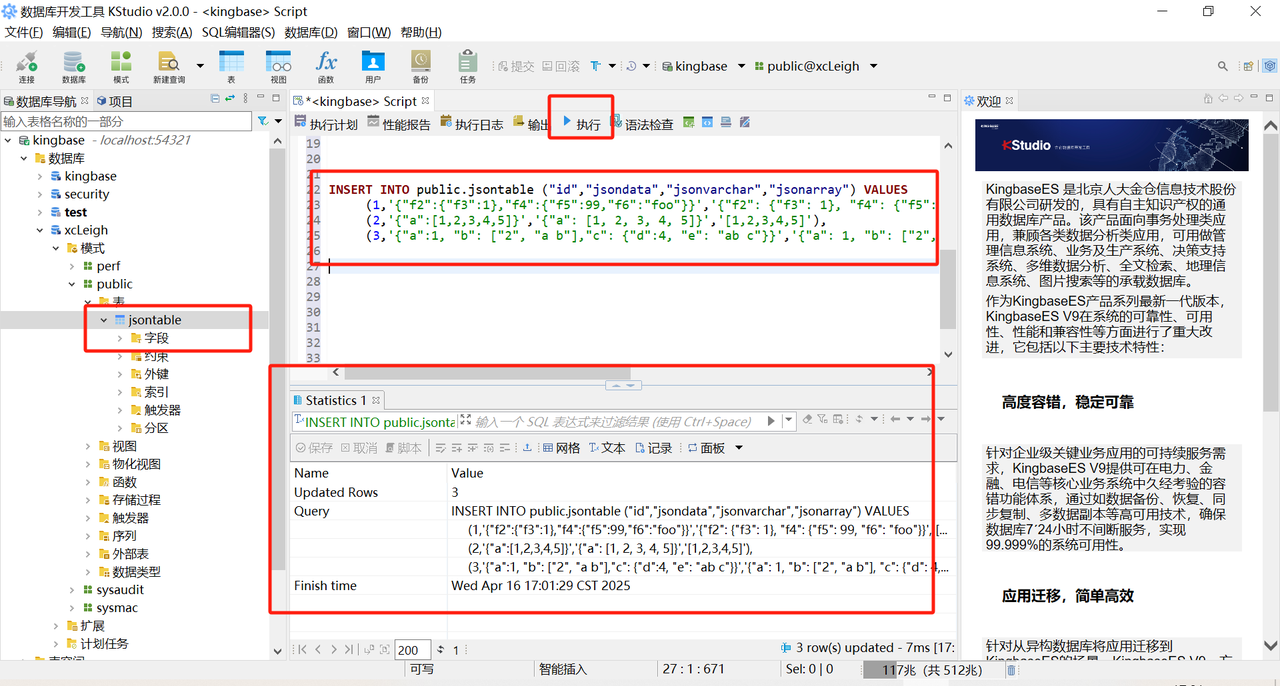
Task: Click the 执行 (Execute) run button
Action: click(581, 123)
